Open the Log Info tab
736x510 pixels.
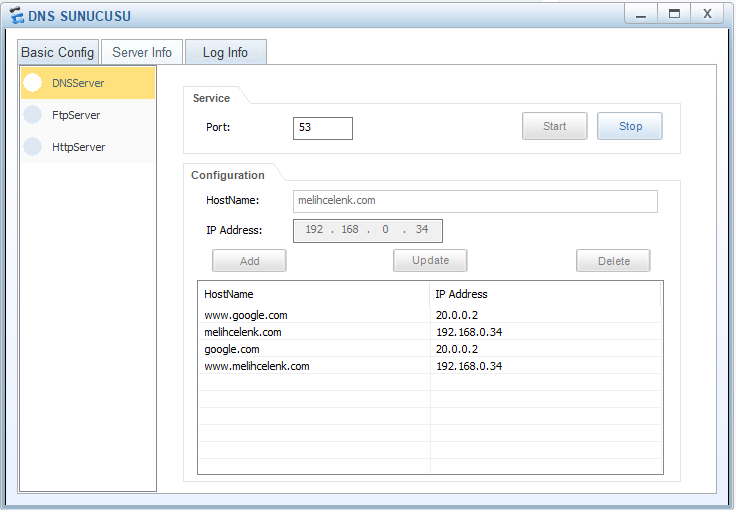225,52
